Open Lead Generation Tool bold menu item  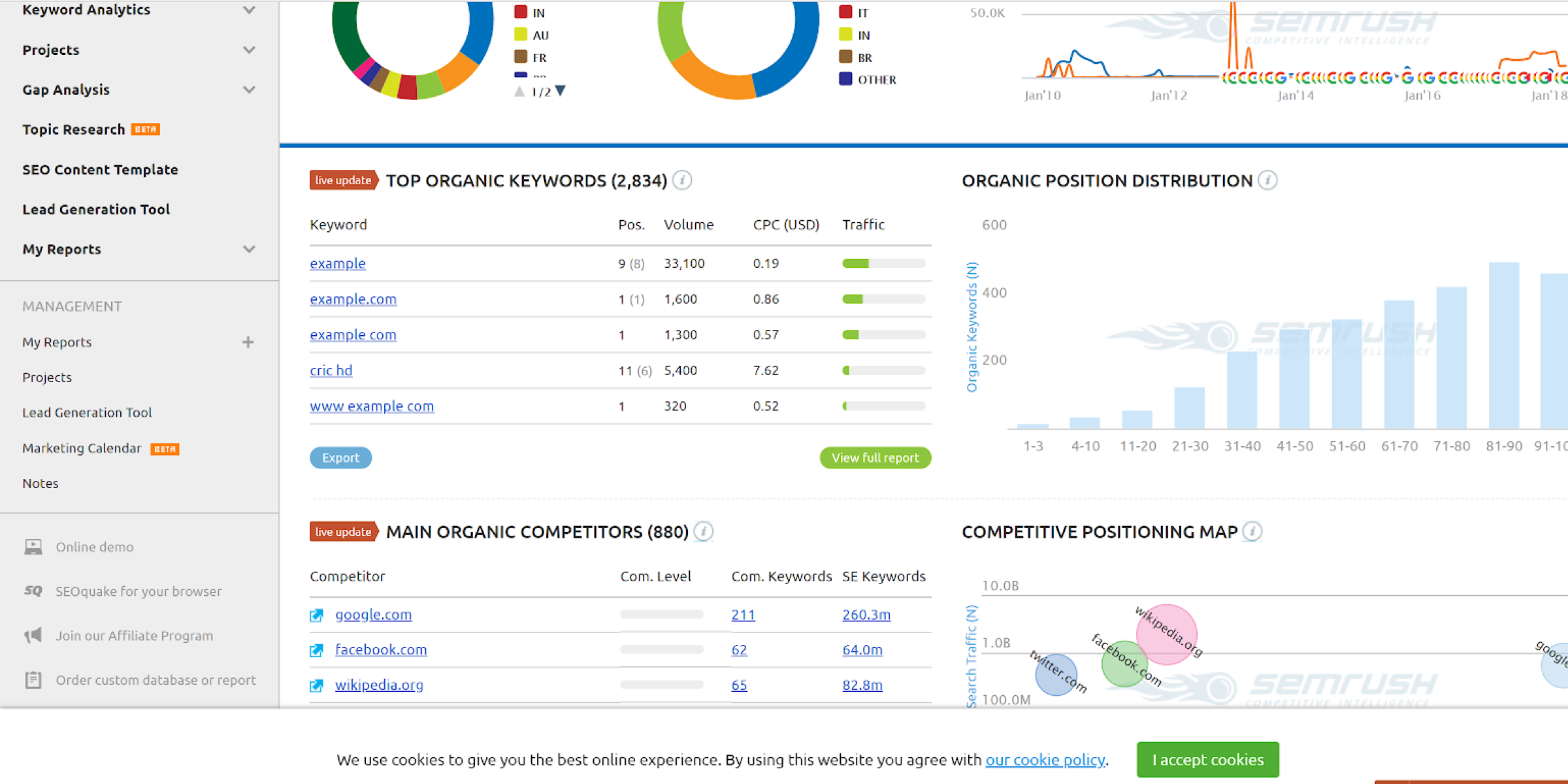click(96, 209)
